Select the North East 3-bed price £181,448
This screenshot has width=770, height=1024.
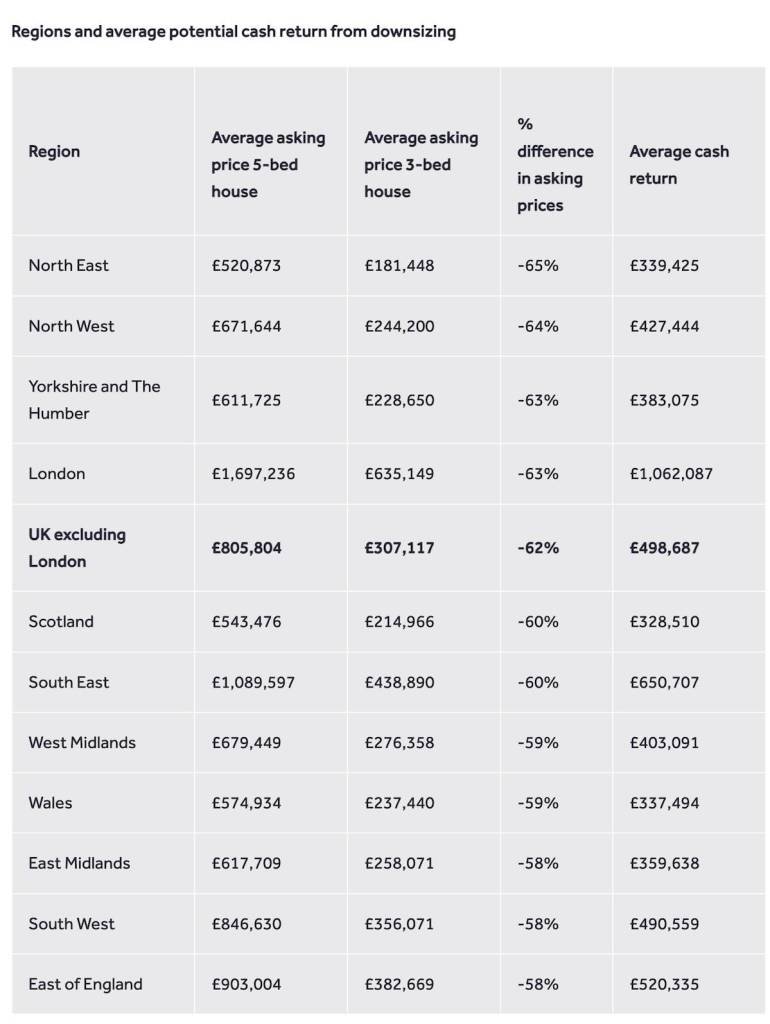[399, 265]
